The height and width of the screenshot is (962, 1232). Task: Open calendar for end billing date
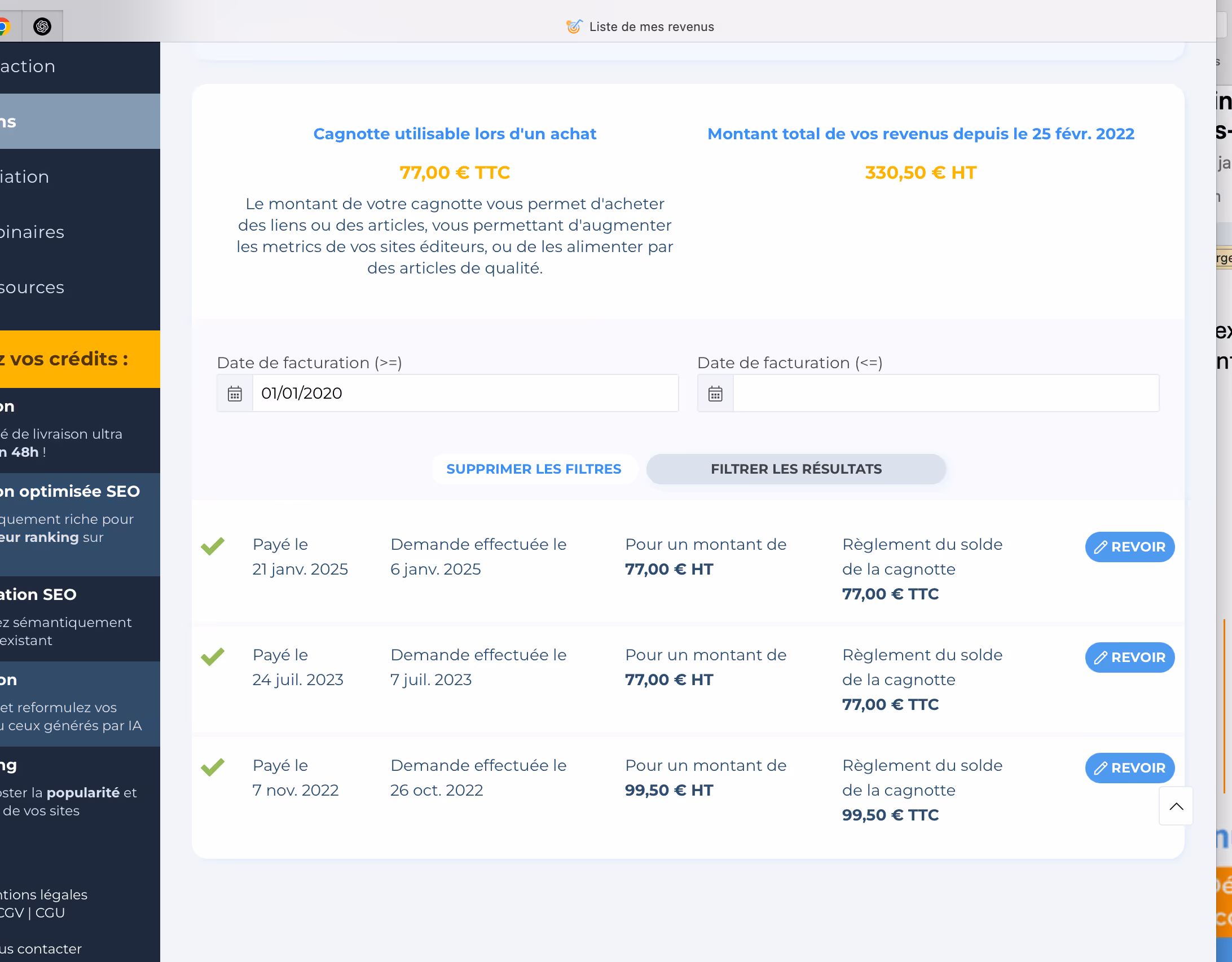[x=715, y=394]
